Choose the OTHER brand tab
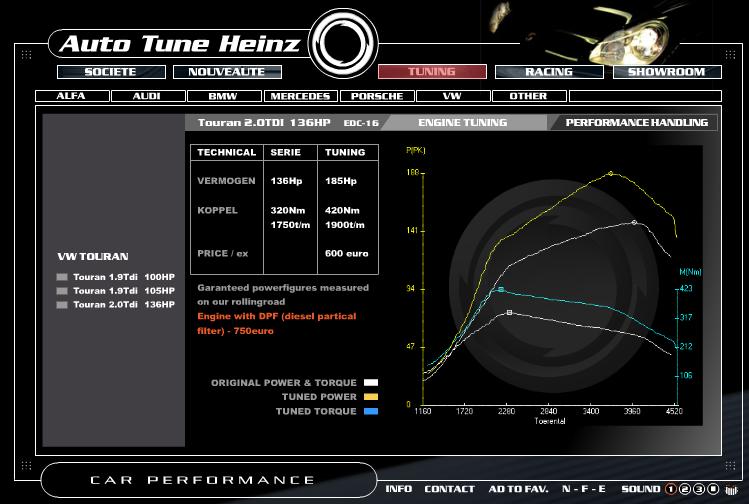The image size is (749, 504). [x=529, y=96]
